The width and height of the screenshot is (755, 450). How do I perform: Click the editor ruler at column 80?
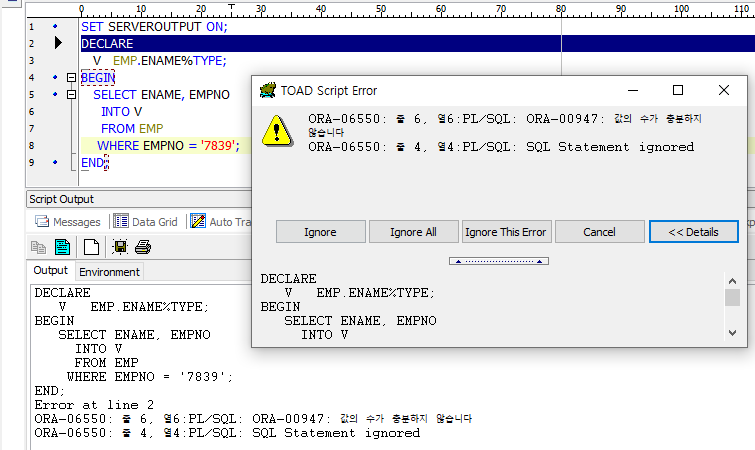tap(561, 10)
